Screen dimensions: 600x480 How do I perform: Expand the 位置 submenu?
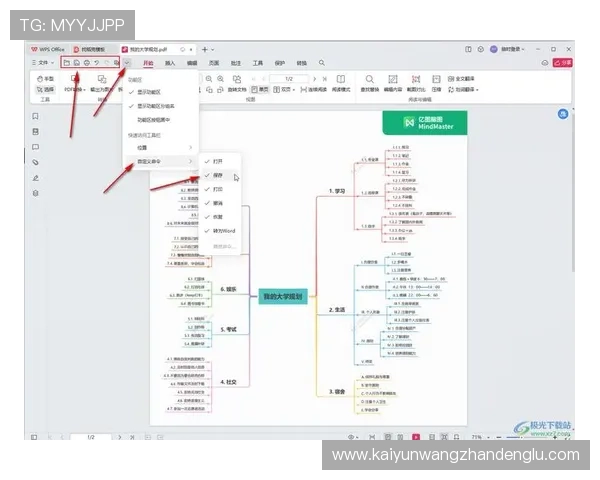(160, 147)
